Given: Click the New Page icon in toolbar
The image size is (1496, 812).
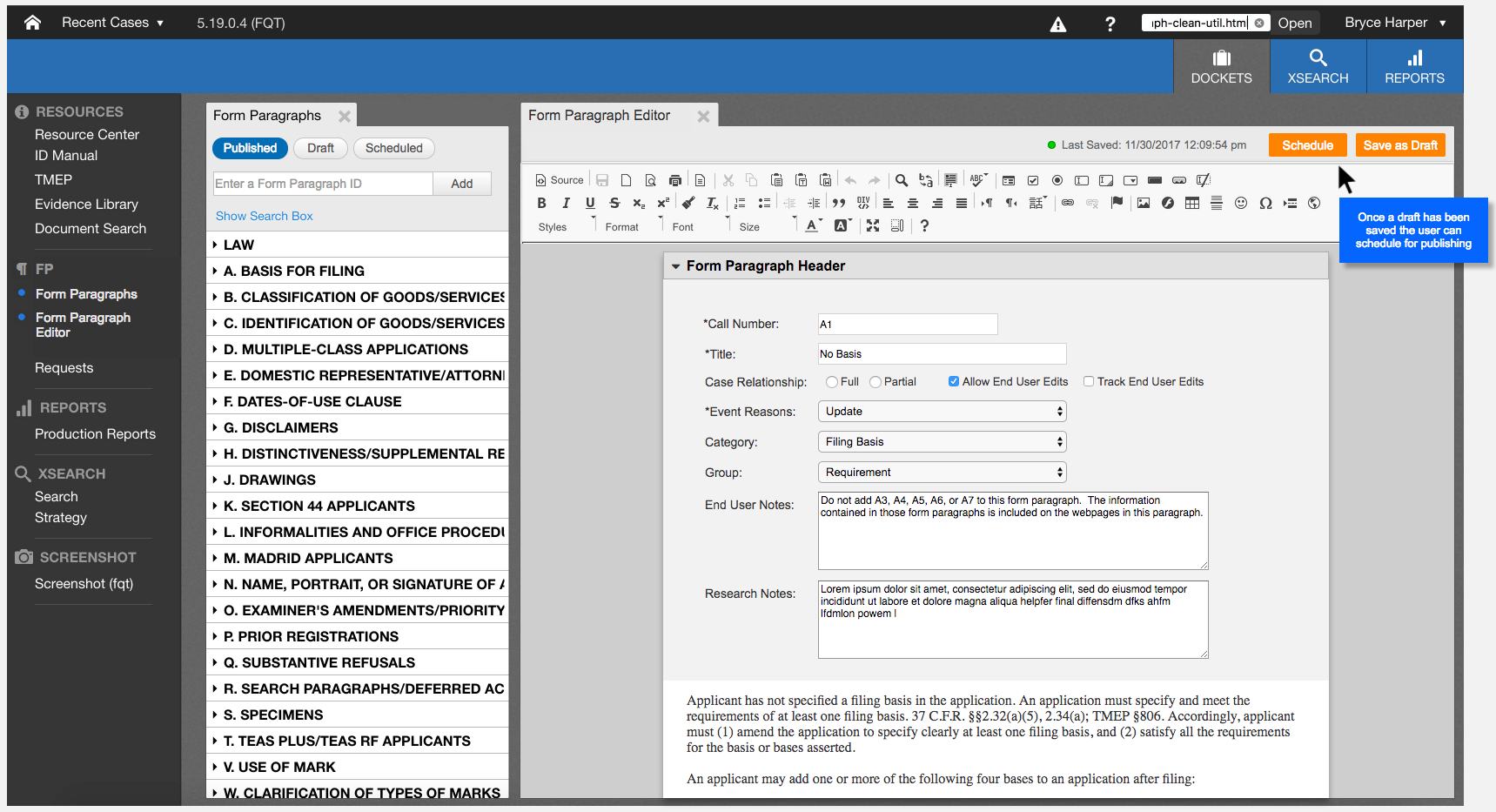Looking at the screenshot, I should click(626, 180).
